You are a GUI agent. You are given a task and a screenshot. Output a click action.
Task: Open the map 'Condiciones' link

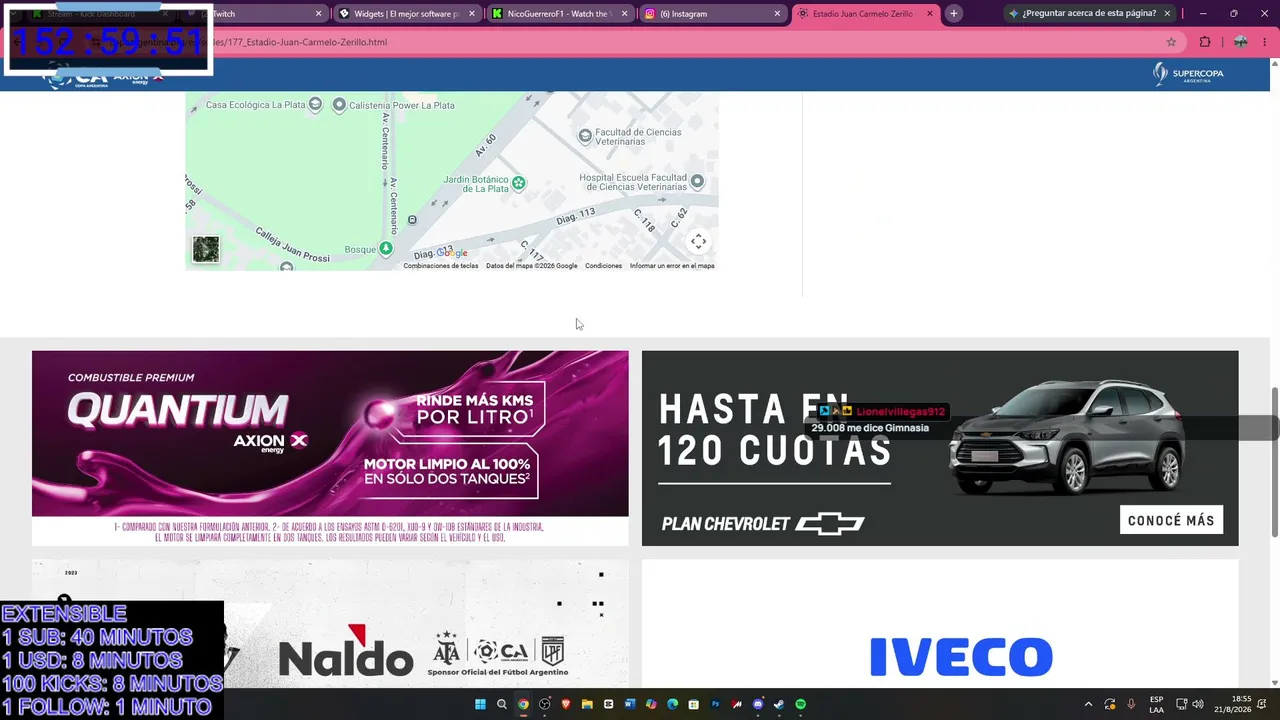tap(603, 266)
